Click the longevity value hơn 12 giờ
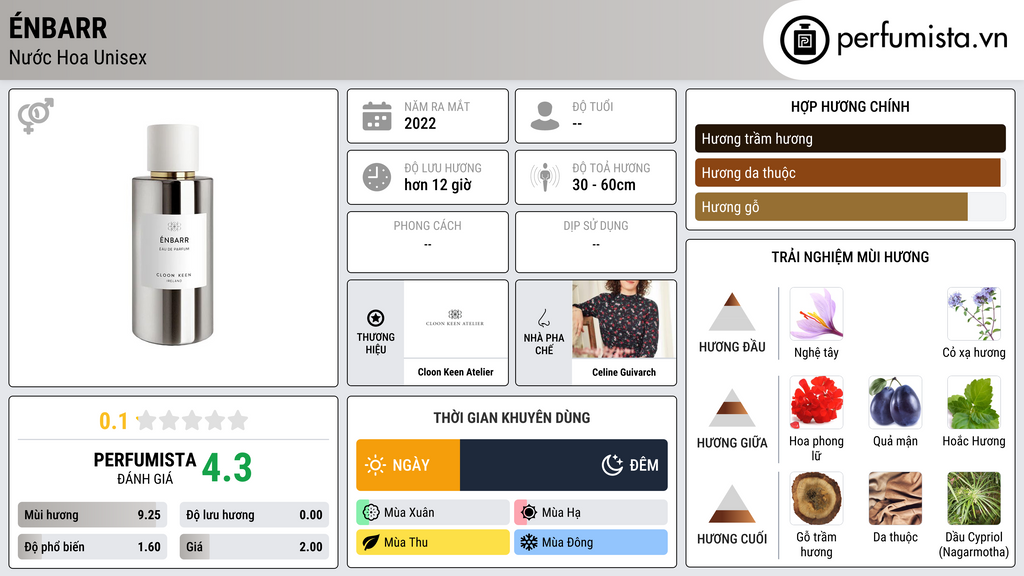The height and width of the screenshot is (576, 1024). pyautogui.click(x=438, y=185)
